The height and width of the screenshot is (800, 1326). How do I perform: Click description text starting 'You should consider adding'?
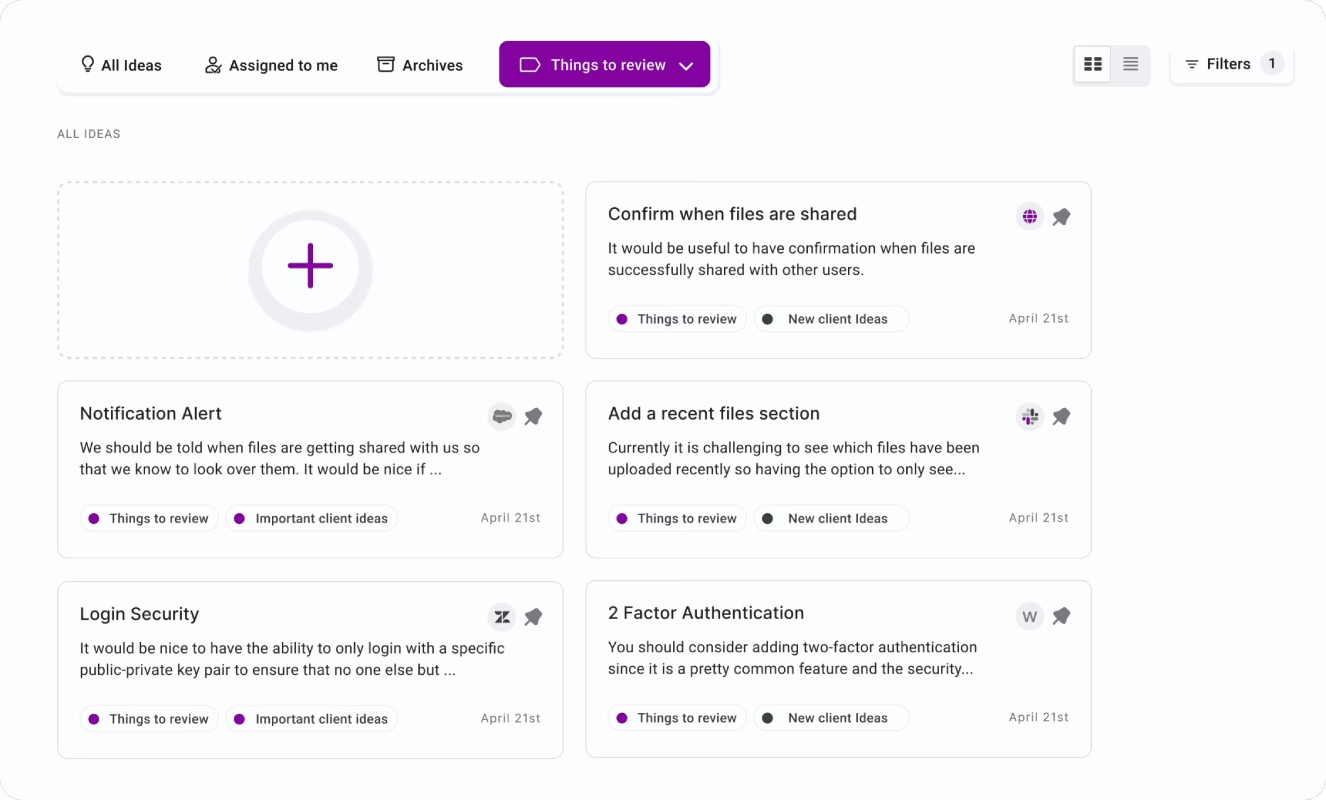tap(793, 658)
